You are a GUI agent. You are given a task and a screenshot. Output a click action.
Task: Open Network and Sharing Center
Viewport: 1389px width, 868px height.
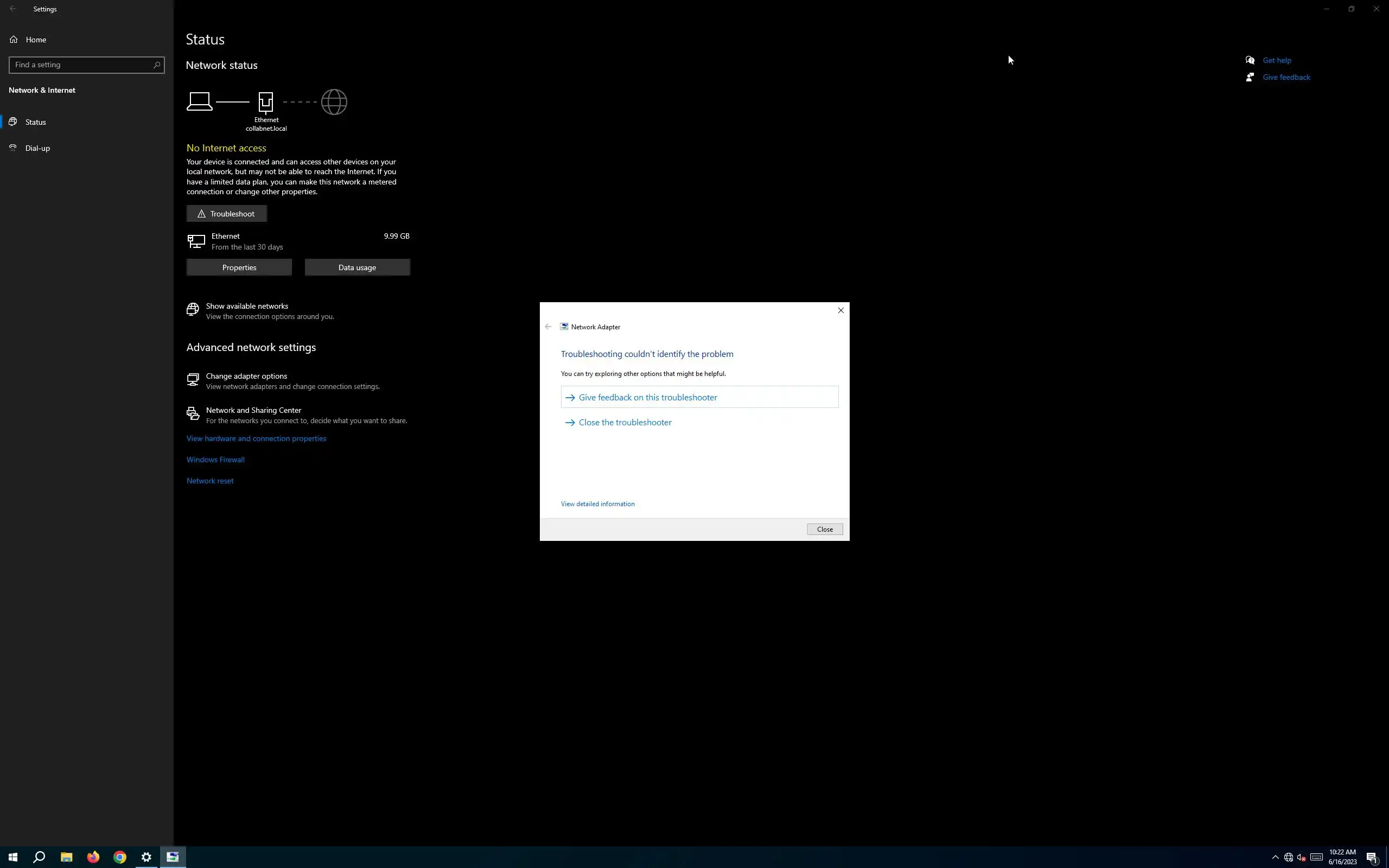(x=253, y=410)
